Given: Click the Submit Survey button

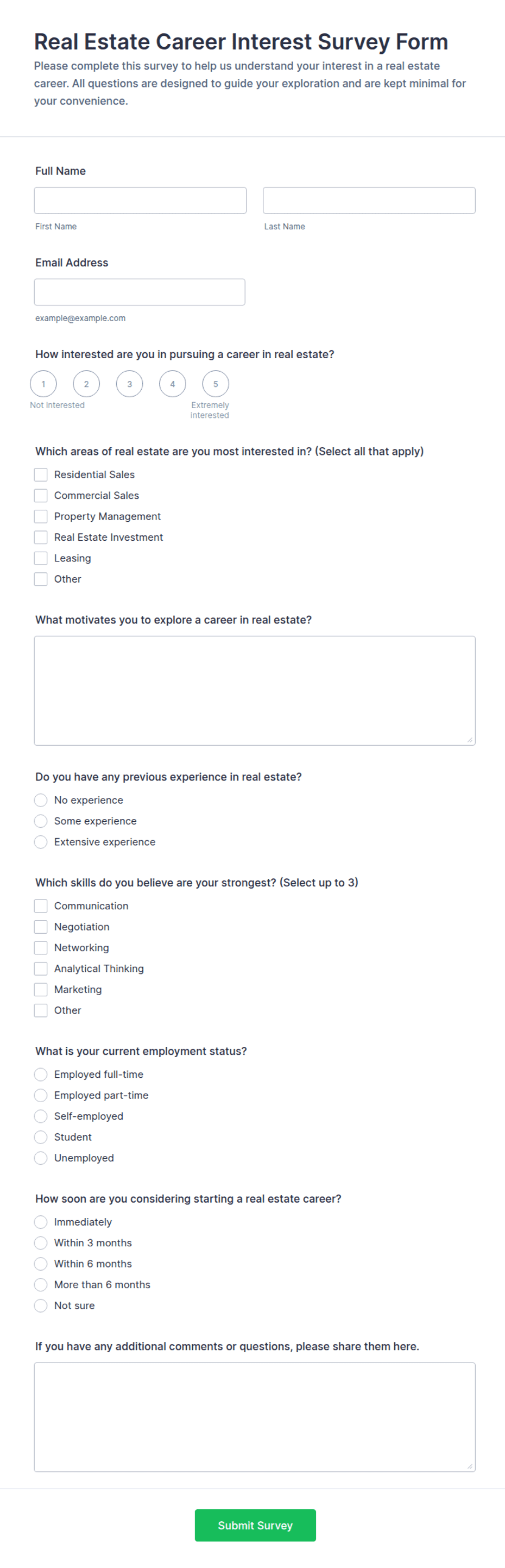Looking at the screenshot, I should click(255, 1526).
